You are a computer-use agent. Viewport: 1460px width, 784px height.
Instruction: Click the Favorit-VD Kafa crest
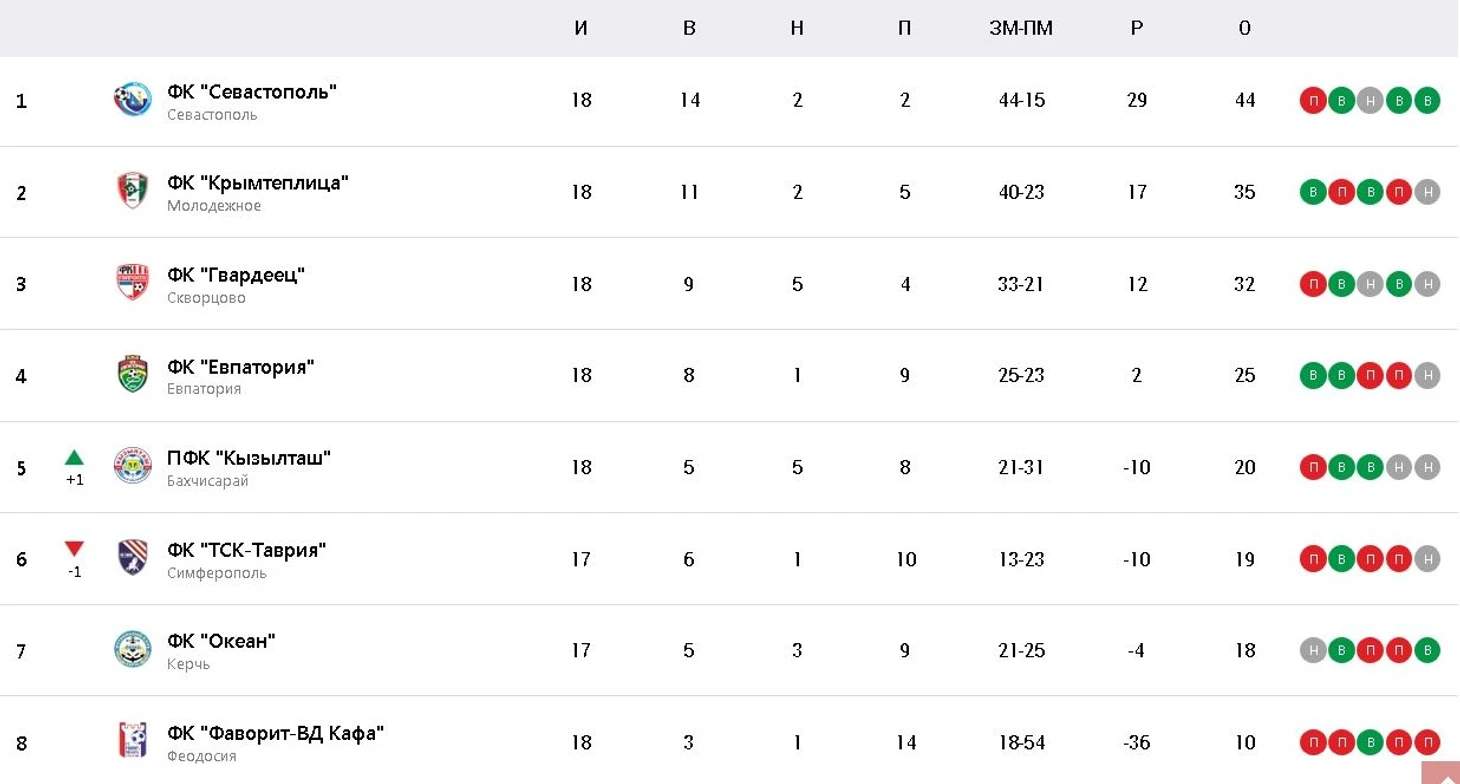pos(133,741)
